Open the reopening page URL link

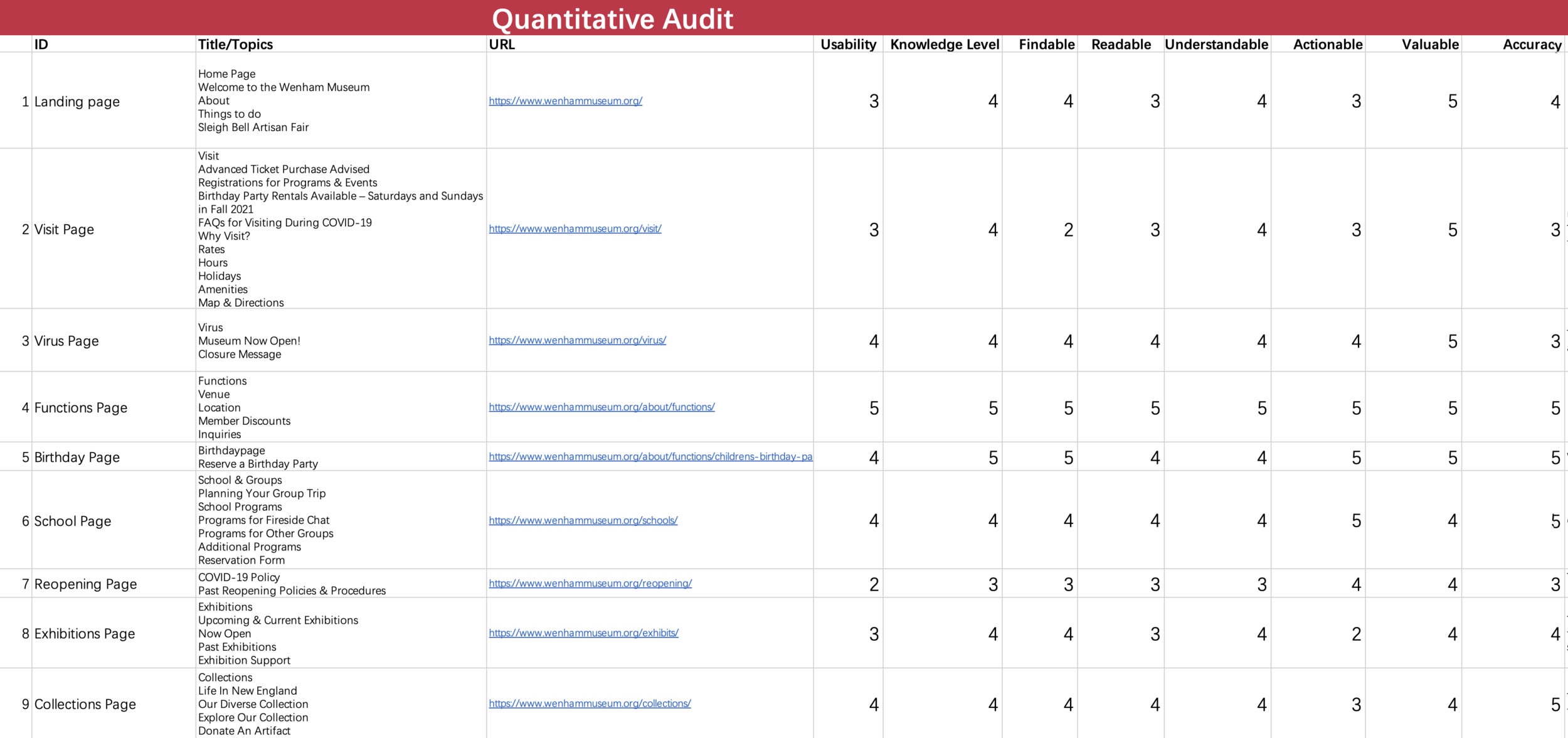[x=590, y=584]
